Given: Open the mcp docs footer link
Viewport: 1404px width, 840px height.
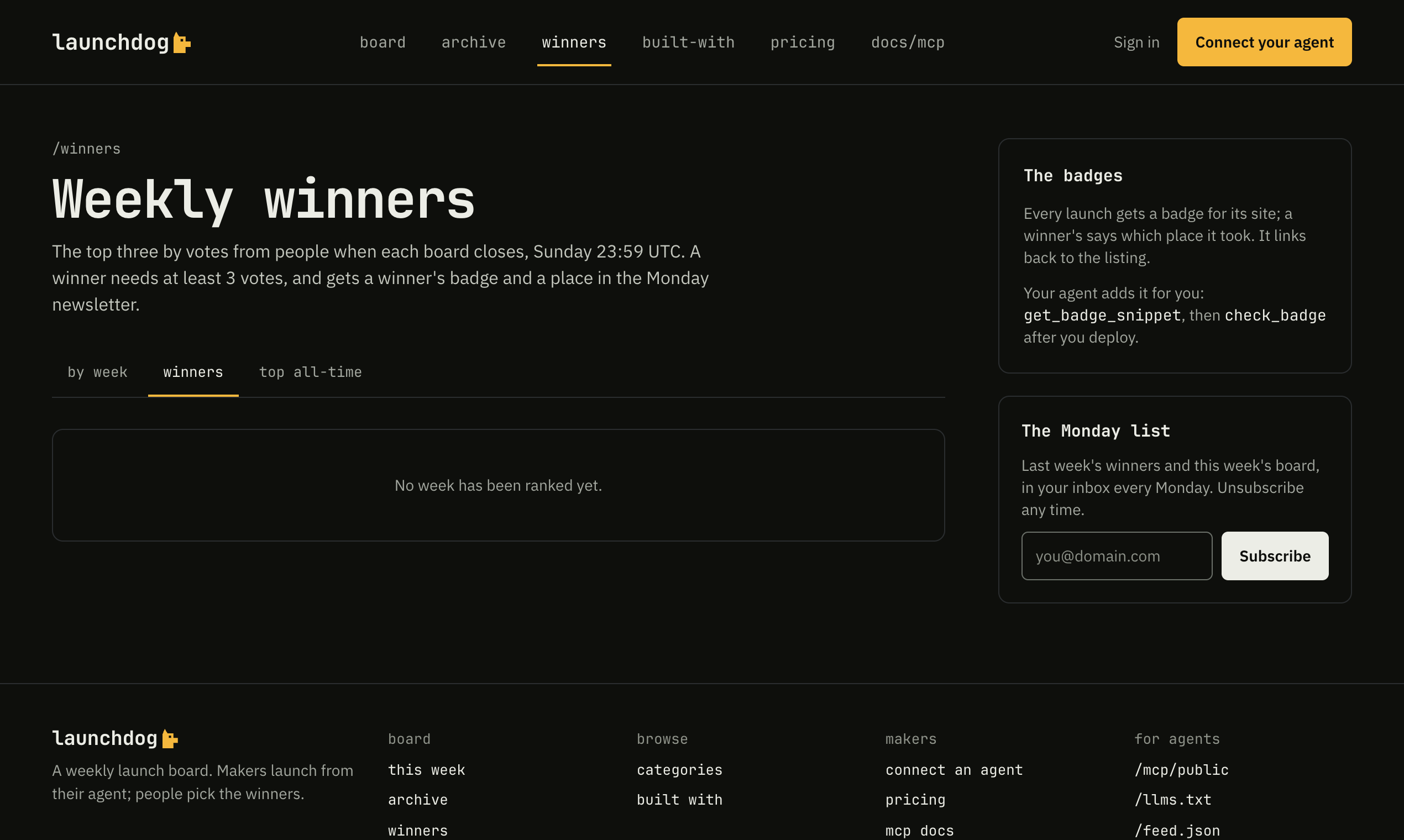Looking at the screenshot, I should coord(919,831).
